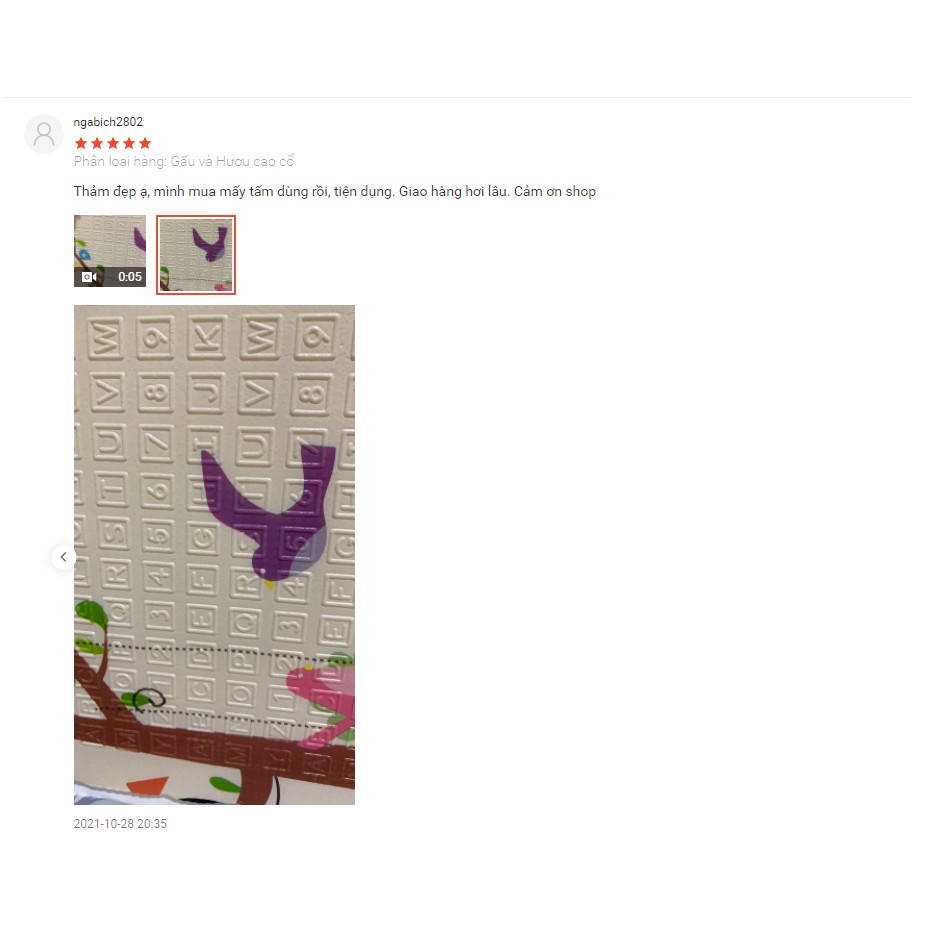The width and height of the screenshot is (933, 933).
Task: Click the review comment starting Thảm đẹp ạ
Action: coord(334,192)
